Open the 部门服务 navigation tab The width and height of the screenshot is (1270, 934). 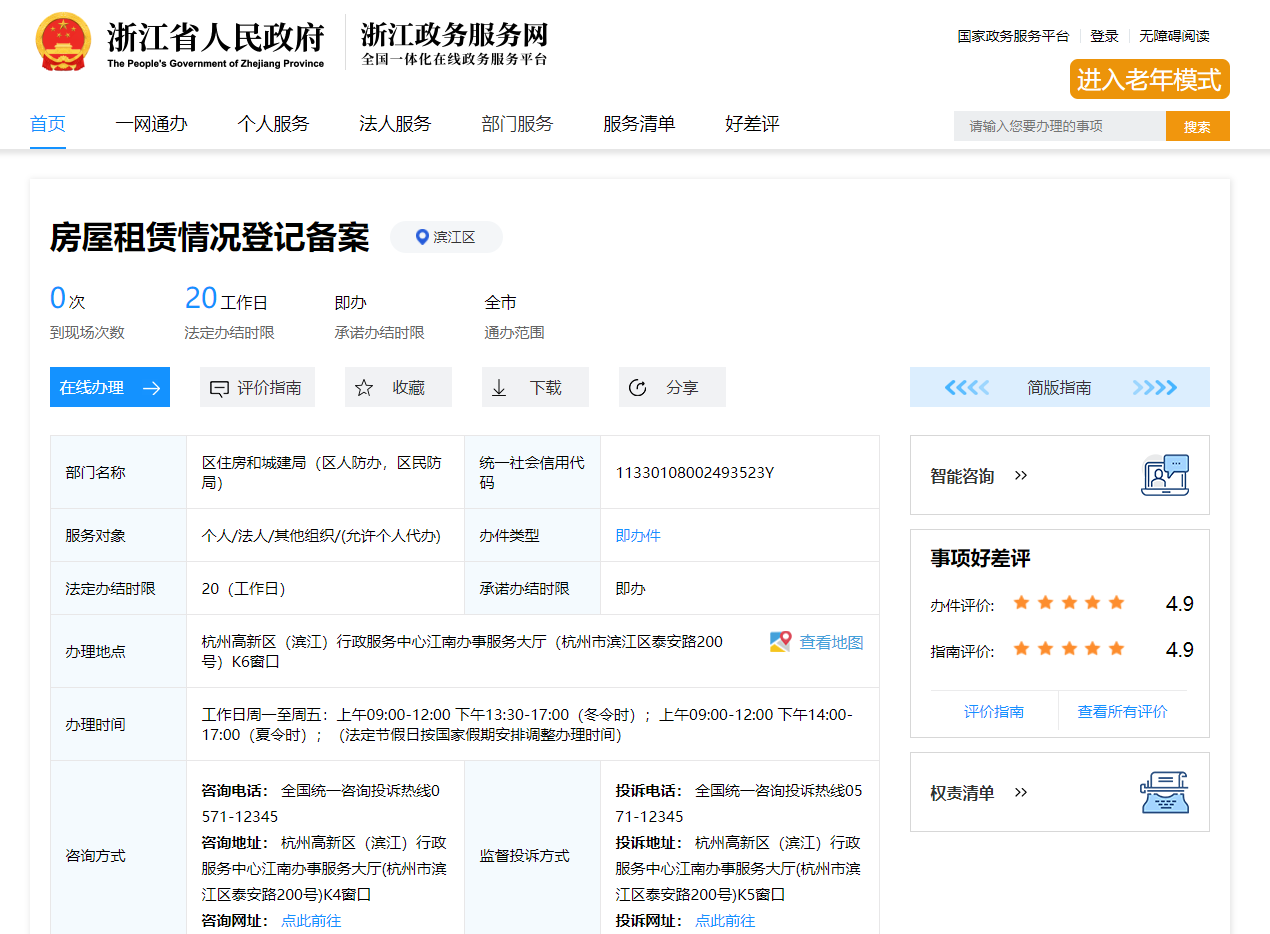(517, 124)
